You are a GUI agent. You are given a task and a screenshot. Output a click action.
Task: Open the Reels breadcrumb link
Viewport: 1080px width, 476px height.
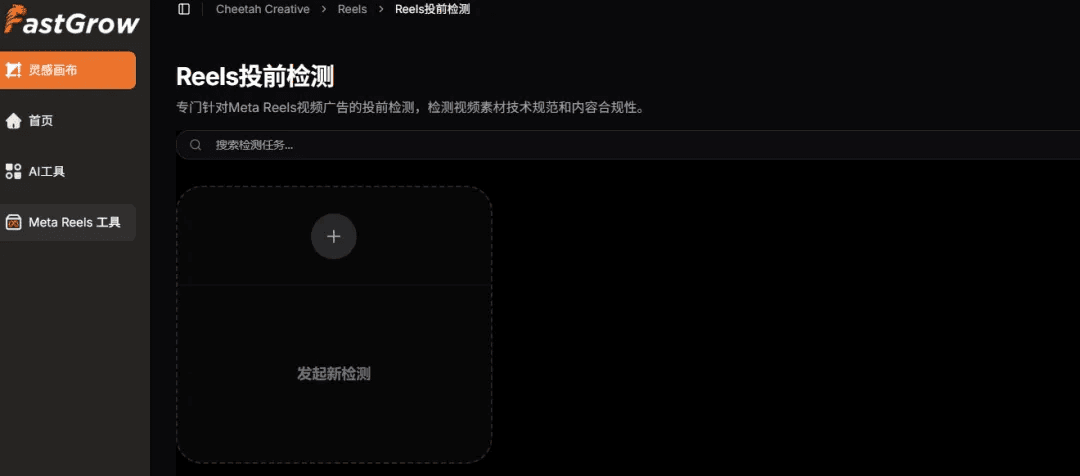352,9
